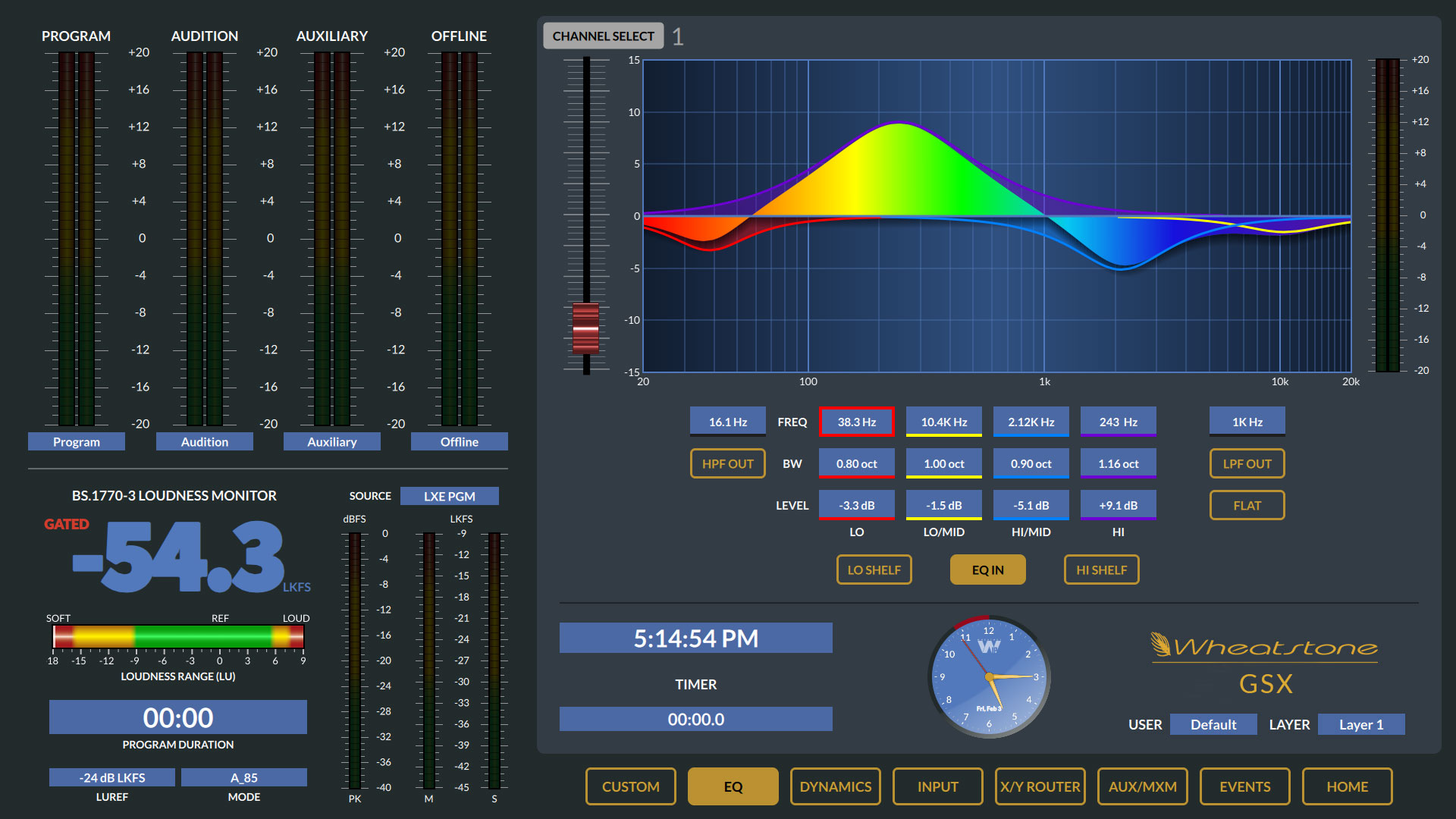Select the +9.1 dB HI level field
Screen dimensions: 1456x819
pos(1118,505)
